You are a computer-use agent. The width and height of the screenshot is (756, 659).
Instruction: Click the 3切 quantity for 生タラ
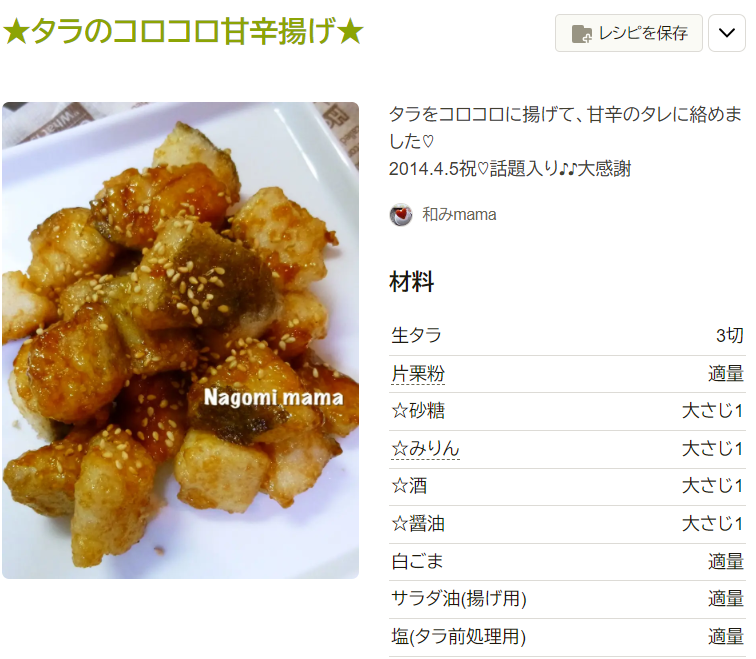729,336
